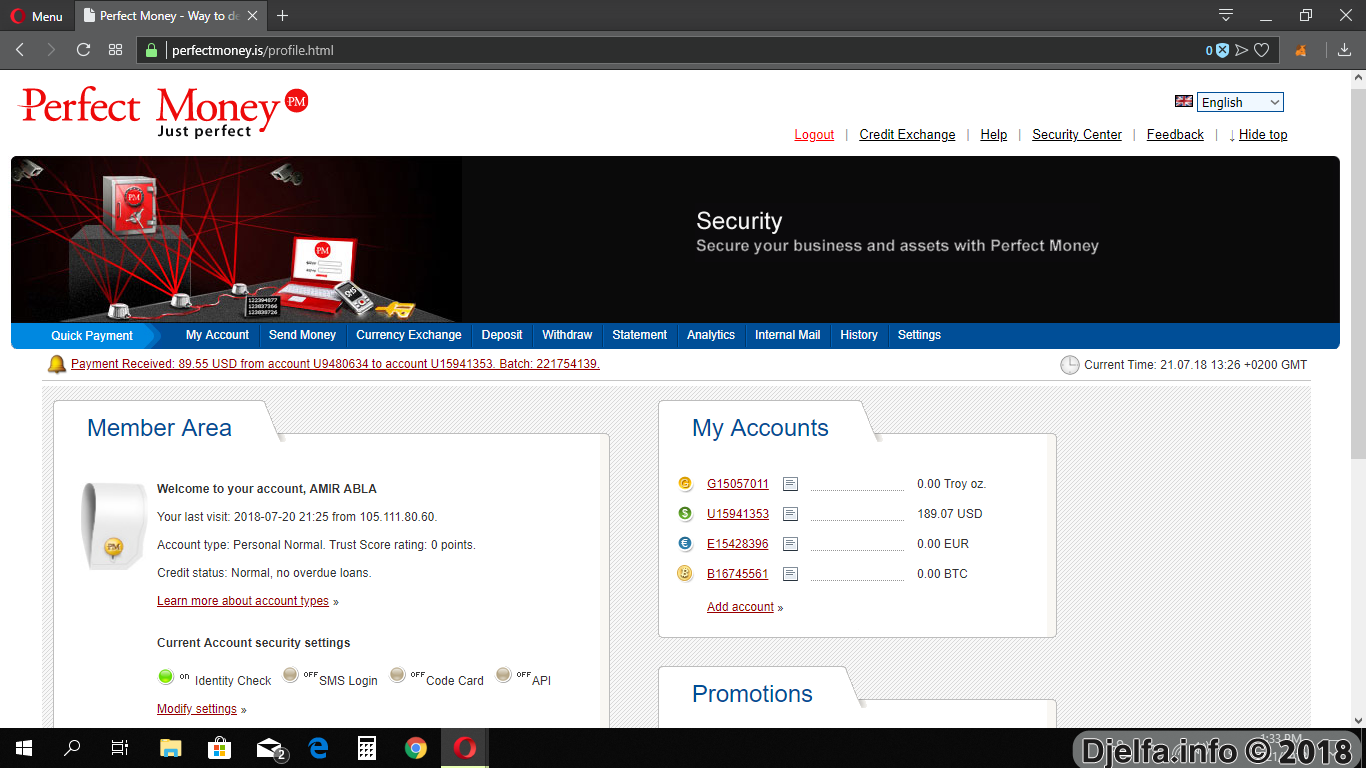The image size is (1366, 768).
Task: Open BTC account B16745561
Action: (738, 574)
